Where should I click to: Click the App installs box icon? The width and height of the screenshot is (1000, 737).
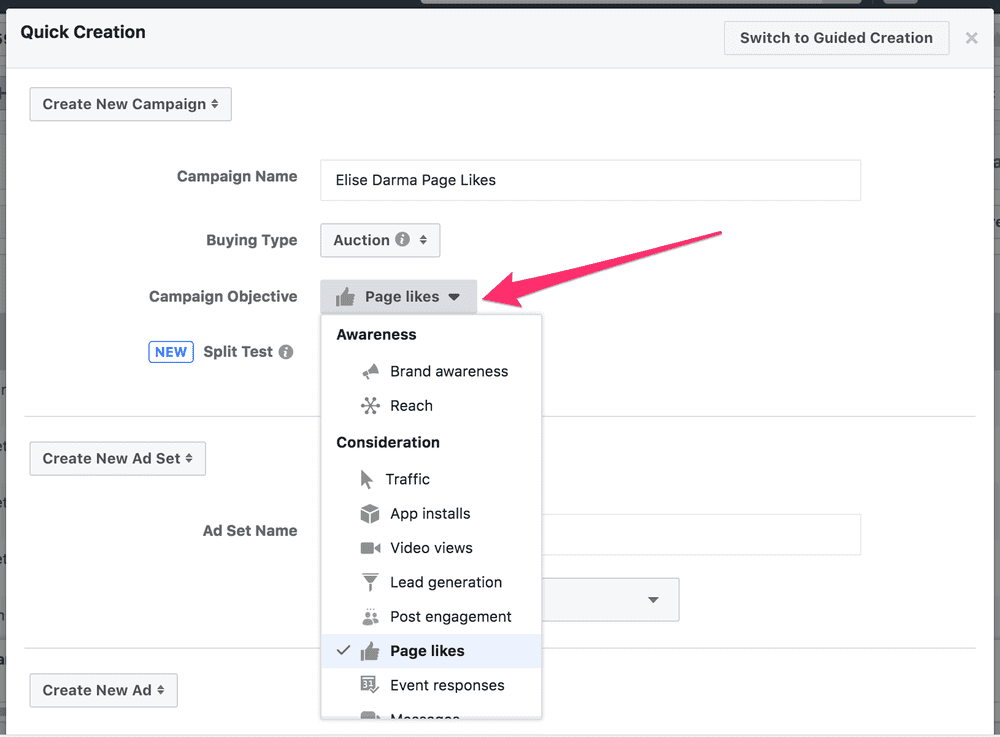(370, 514)
